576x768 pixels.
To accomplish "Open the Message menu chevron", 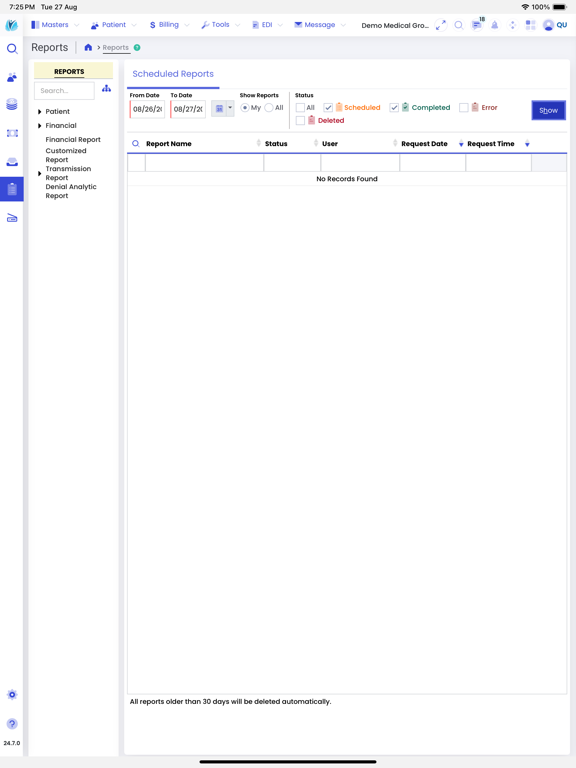I will click(x=343, y=25).
